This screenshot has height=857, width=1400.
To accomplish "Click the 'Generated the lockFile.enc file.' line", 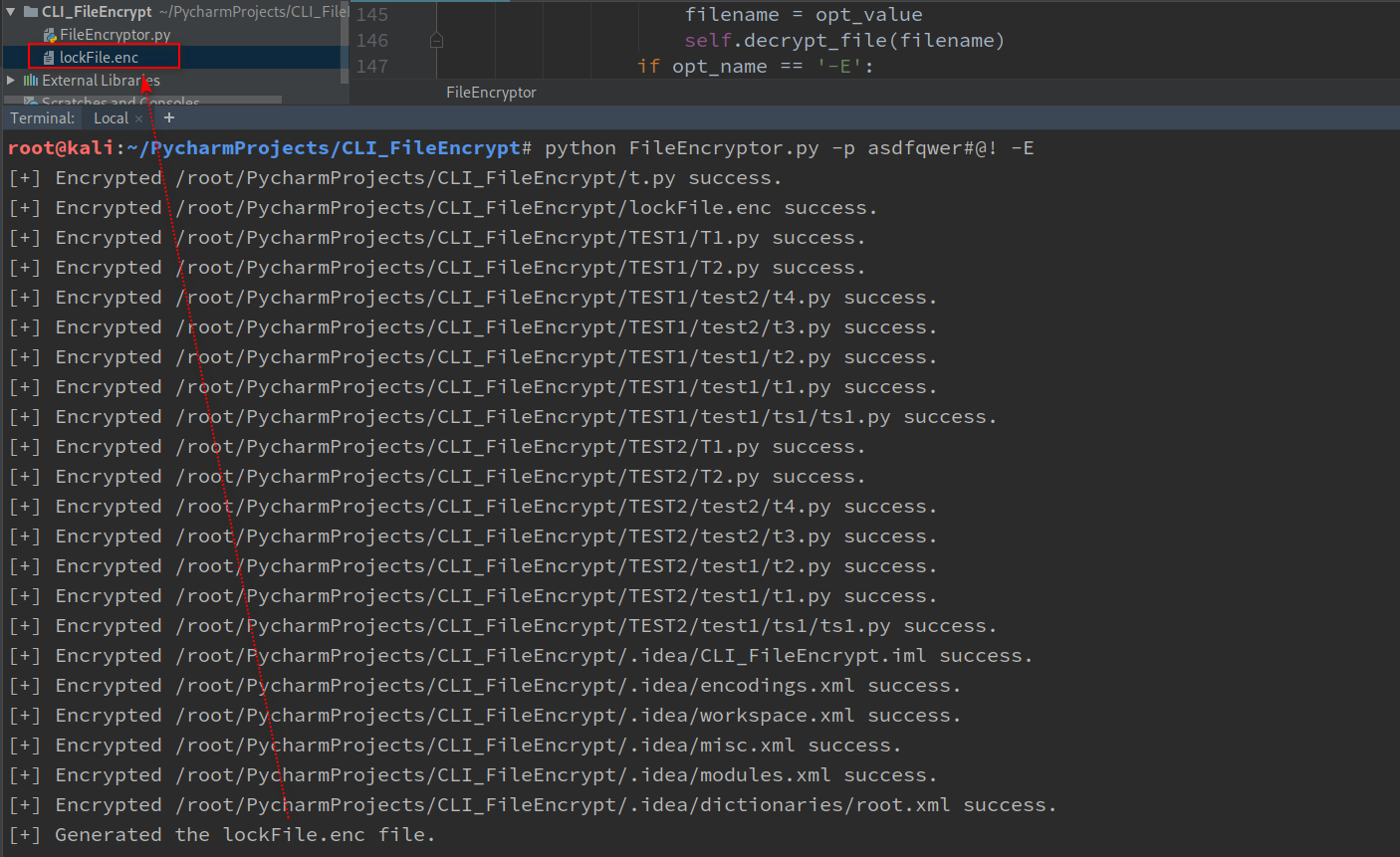I will point(222,835).
